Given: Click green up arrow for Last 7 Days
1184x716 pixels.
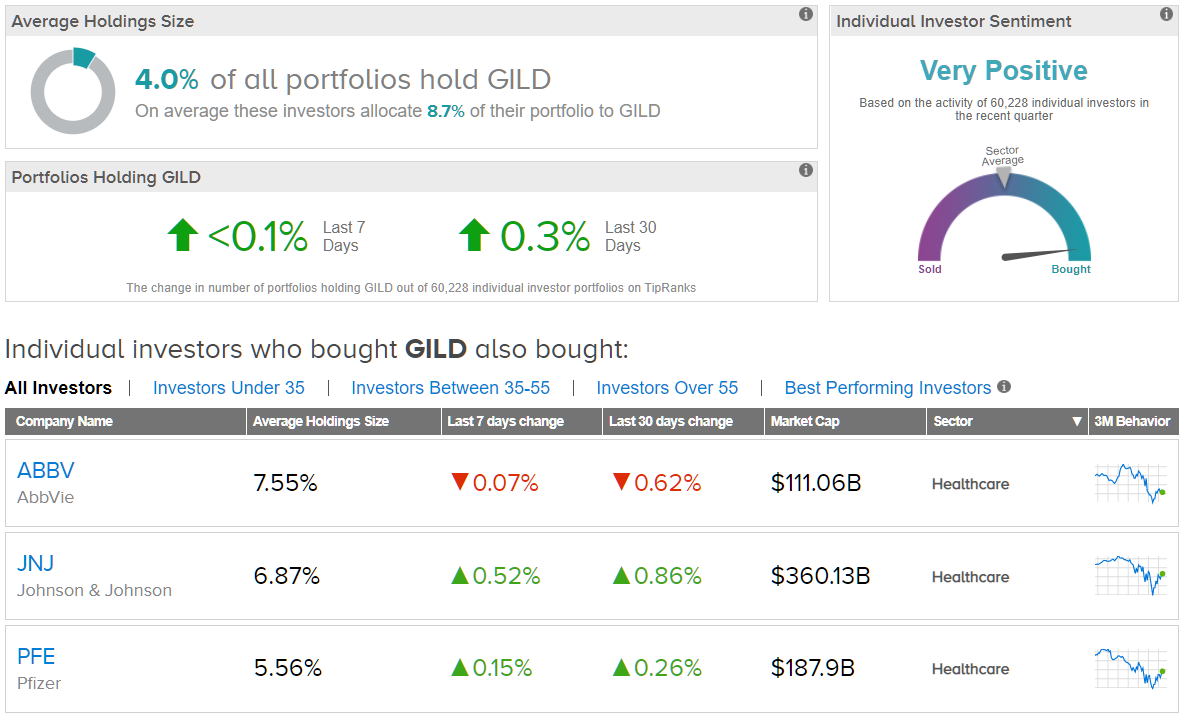Looking at the screenshot, I should point(183,236).
